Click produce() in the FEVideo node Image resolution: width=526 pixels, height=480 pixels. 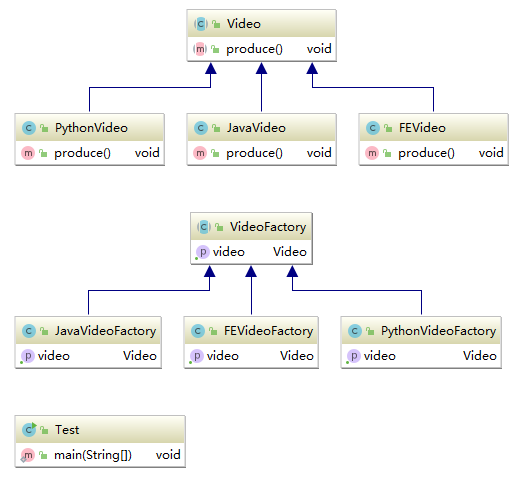(x=426, y=153)
